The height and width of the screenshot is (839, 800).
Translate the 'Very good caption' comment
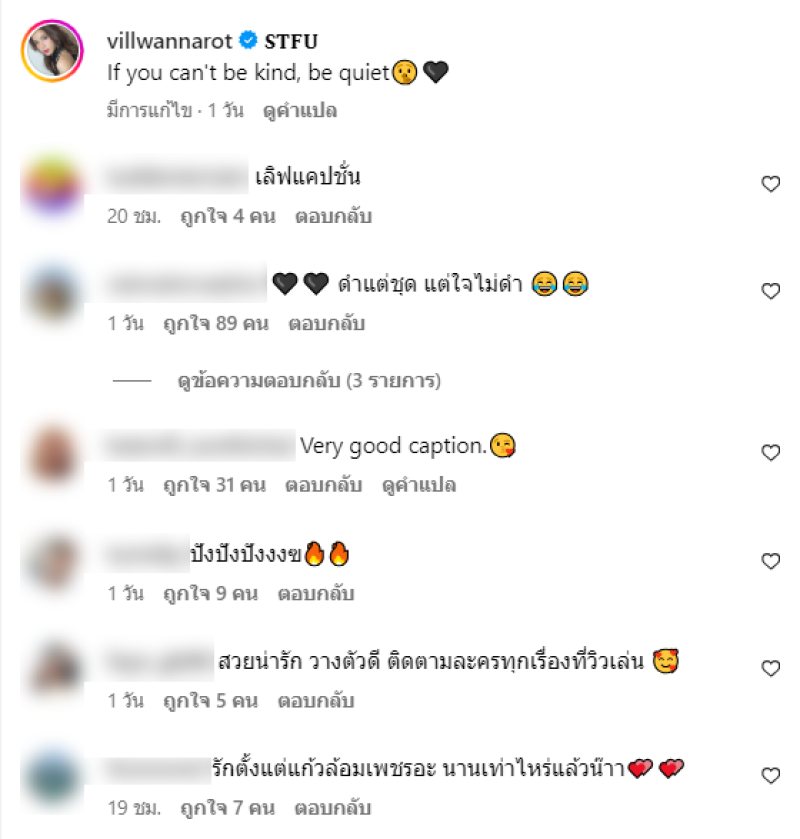pyautogui.click(x=419, y=485)
